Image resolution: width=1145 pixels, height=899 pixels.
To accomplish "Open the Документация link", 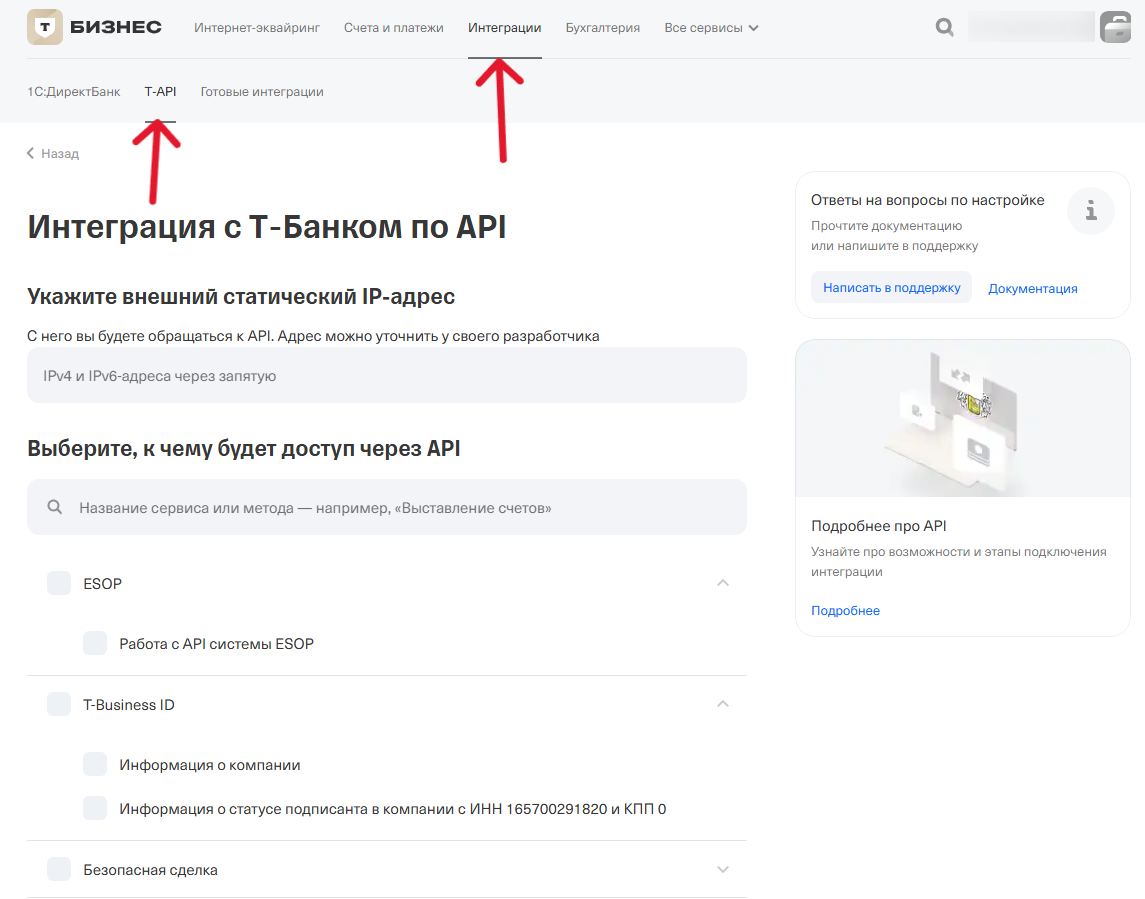I will [1033, 288].
